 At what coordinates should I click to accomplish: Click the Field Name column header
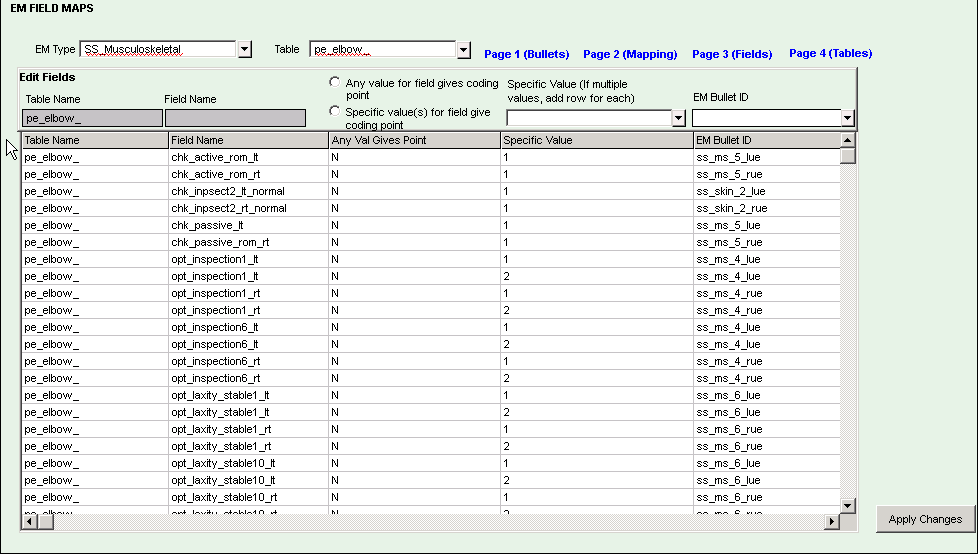click(x=248, y=140)
